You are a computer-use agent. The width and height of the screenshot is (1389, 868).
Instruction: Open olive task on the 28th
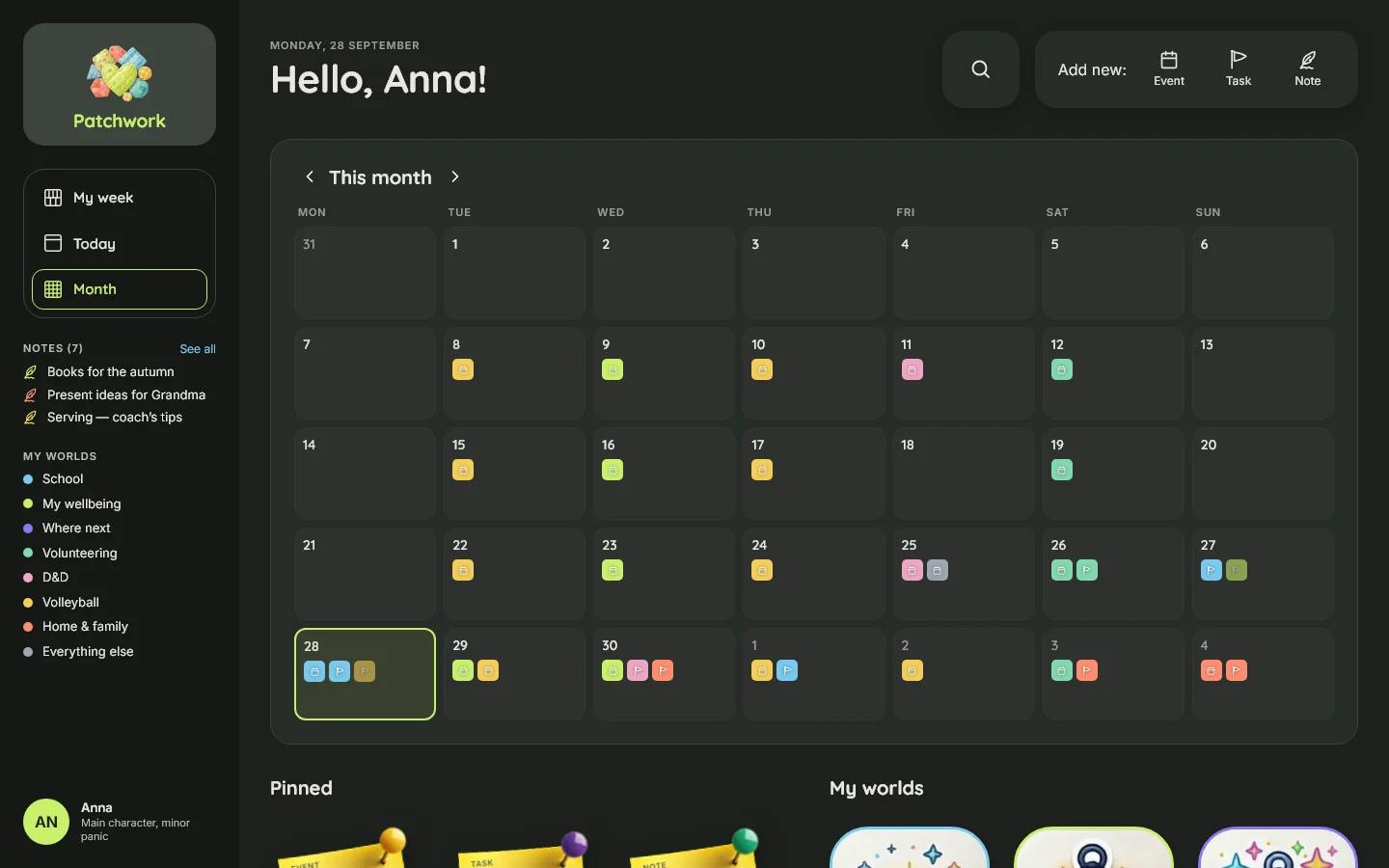(365, 671)
